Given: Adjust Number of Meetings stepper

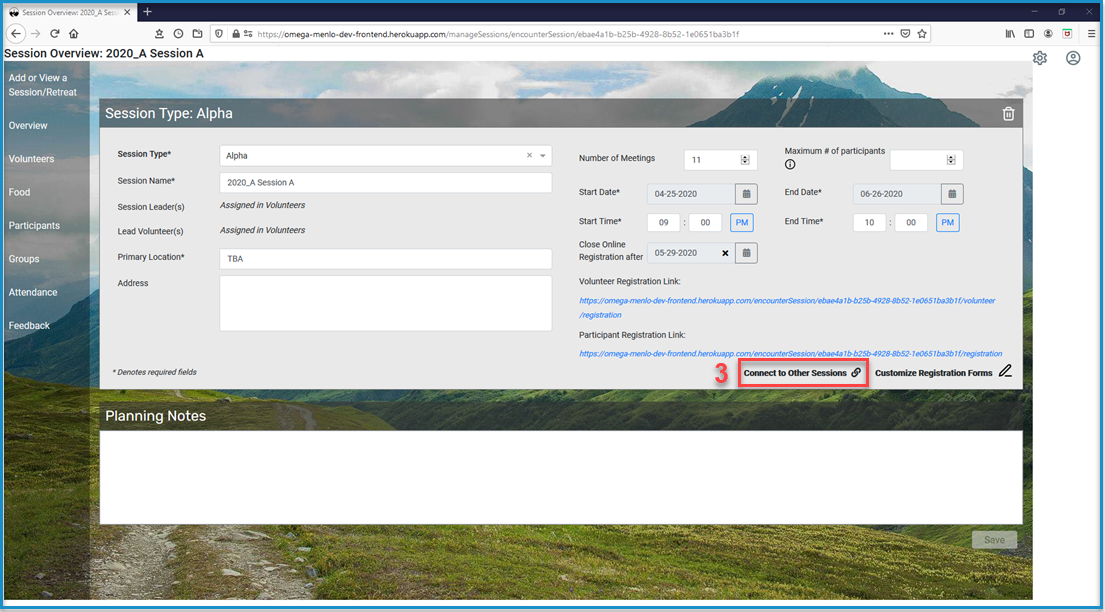Looking at the screenshot, I should (x=745, y=160).
